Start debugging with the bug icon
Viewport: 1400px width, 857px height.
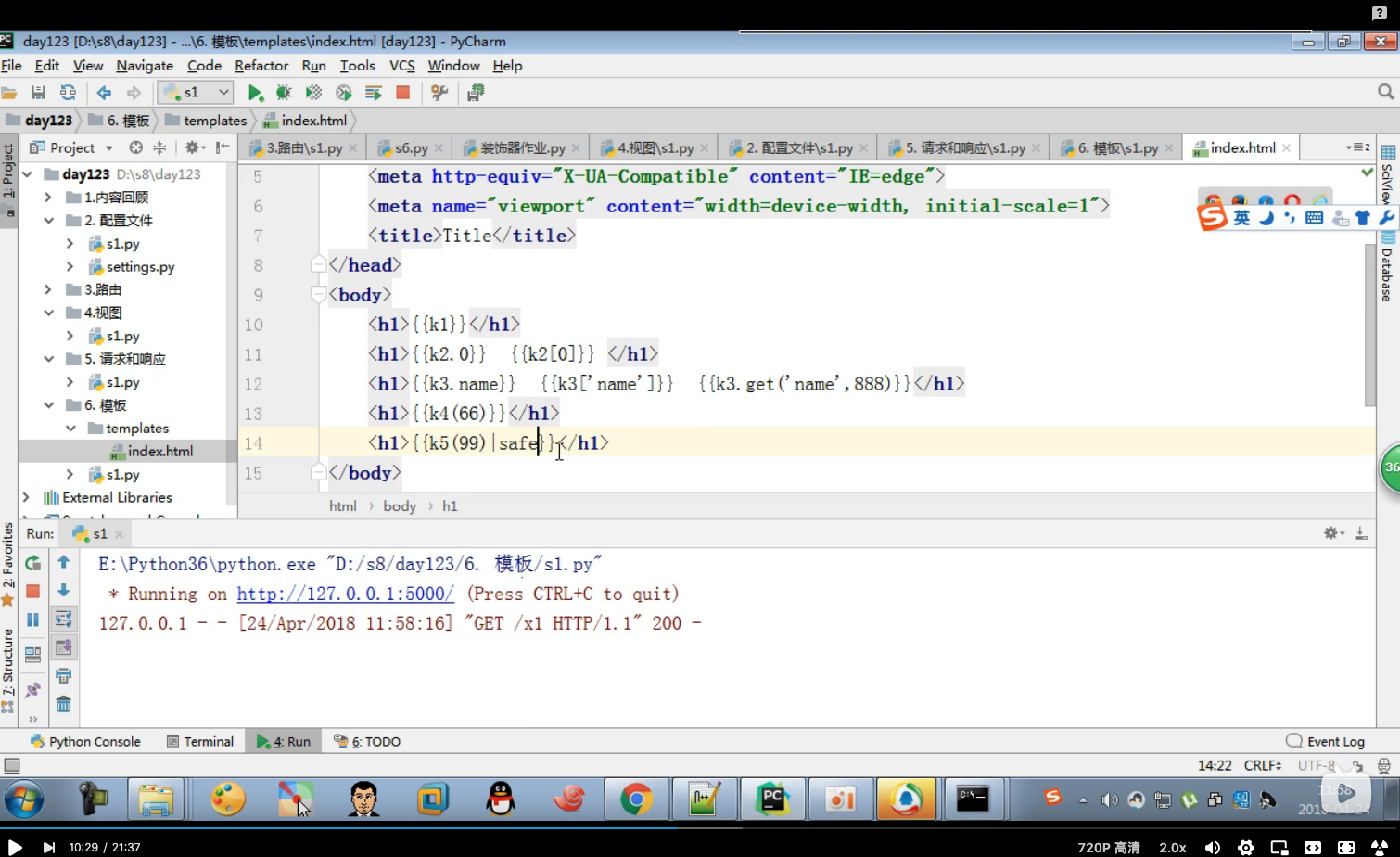coord(284,93)
